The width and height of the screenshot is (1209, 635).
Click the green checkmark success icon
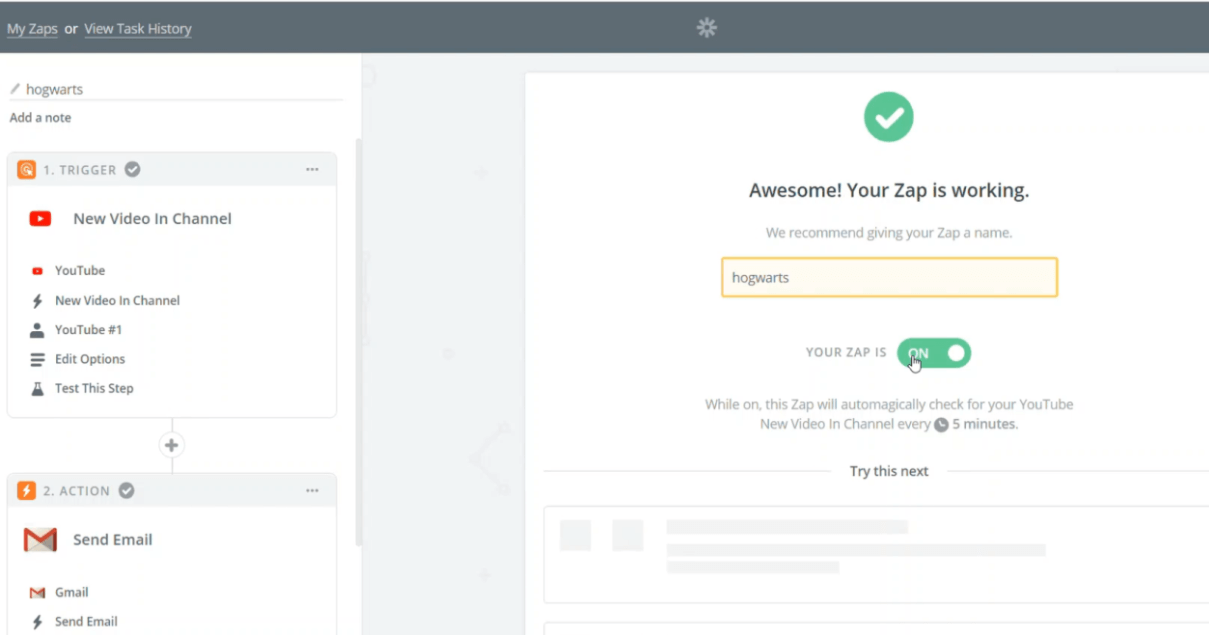(889, 116)
